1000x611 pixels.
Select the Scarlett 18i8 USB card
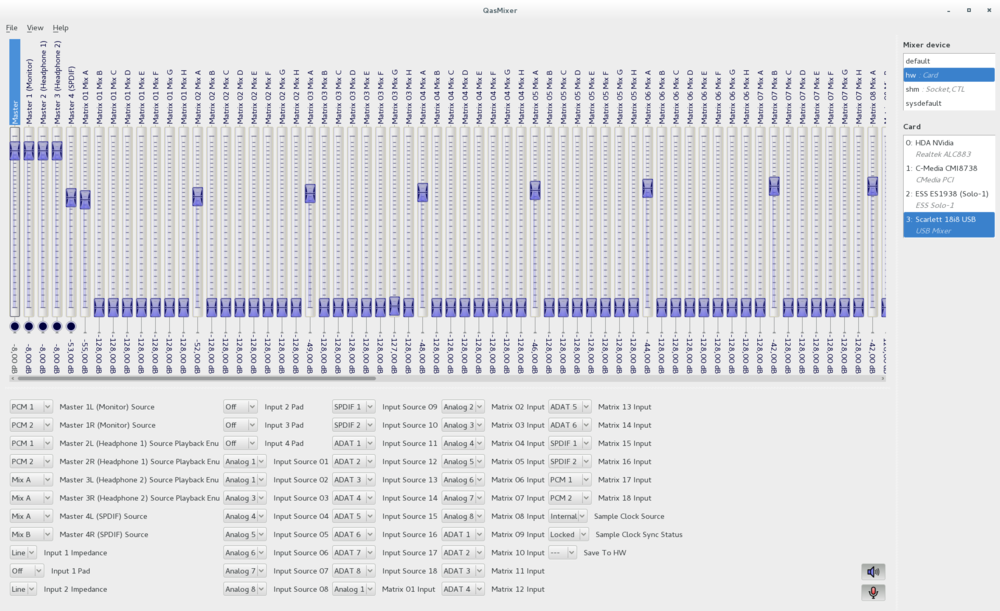click(x=948, y=225)
